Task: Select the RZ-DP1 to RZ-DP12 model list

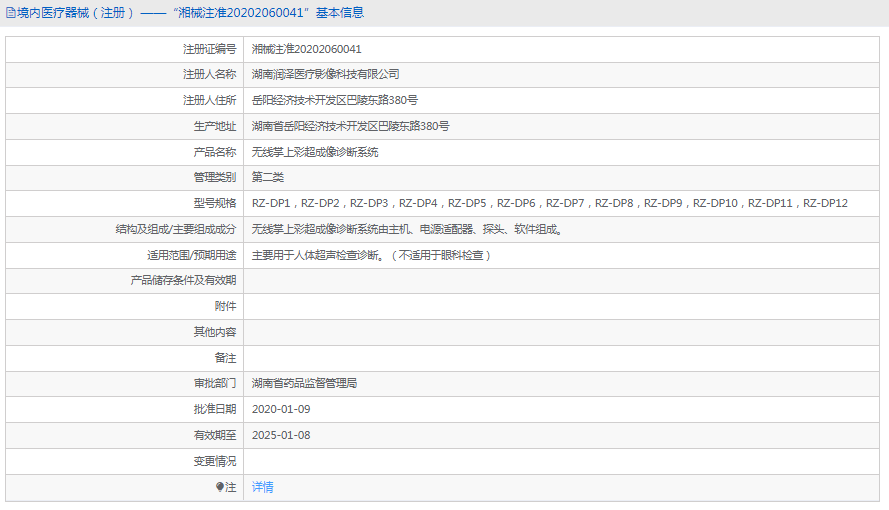Action: pyautogui.click(x=550, y=203)
